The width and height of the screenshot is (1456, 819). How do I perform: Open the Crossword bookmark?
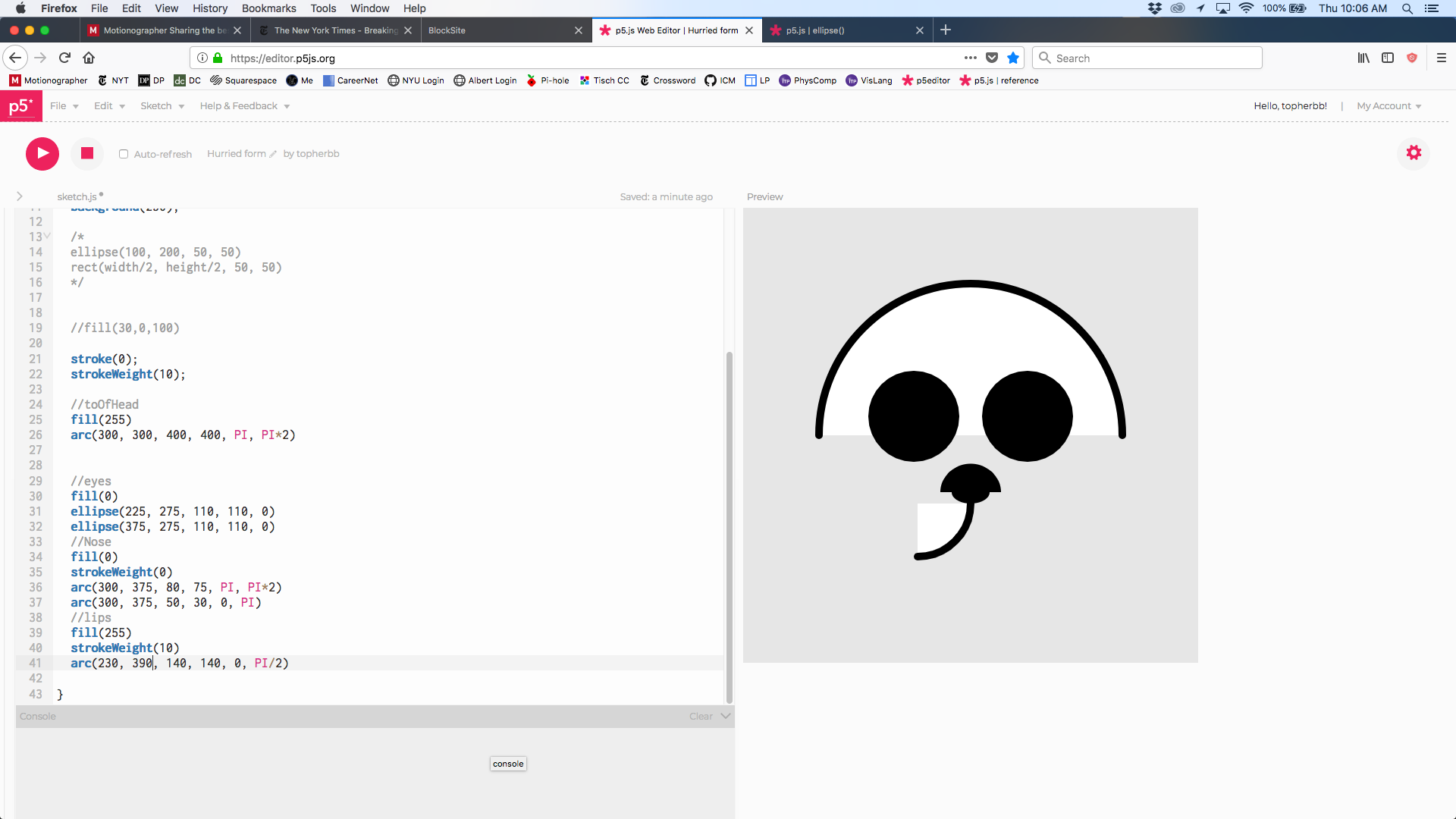(x=667, y=80)
